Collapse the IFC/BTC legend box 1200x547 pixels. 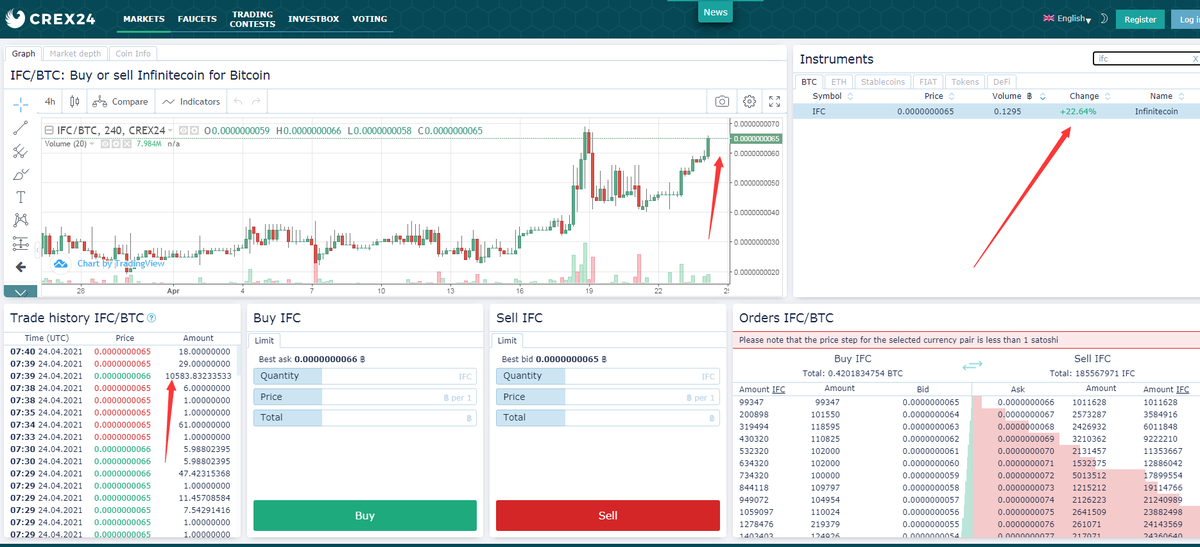point(47,130)
